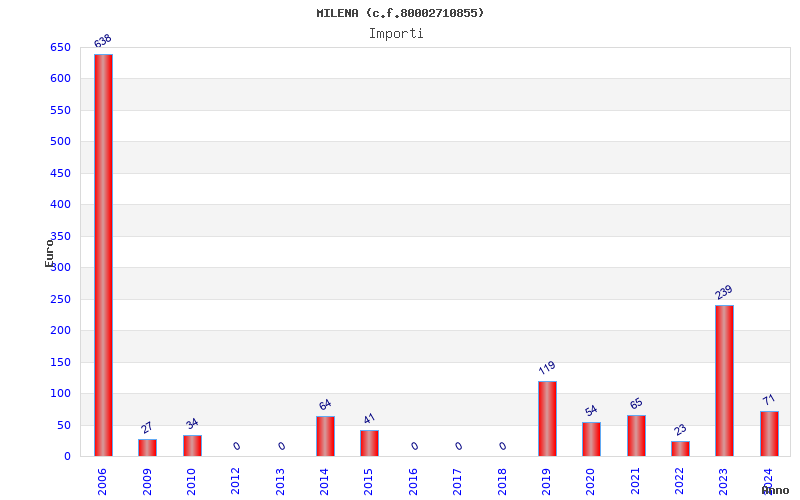Viewport: 800px width, 500px height.
Task: Click the 2020 bar valued 54
Action: pos(591,439)
